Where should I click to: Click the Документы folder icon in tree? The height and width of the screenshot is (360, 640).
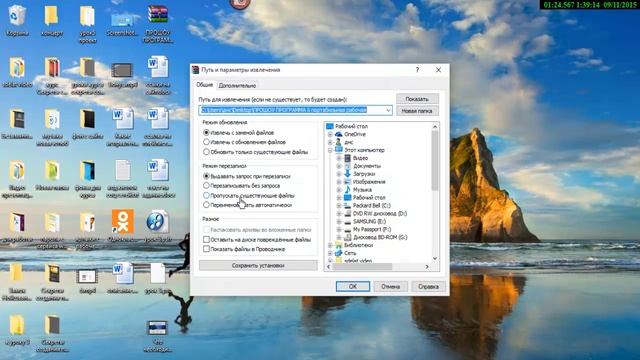pos(347,166)
